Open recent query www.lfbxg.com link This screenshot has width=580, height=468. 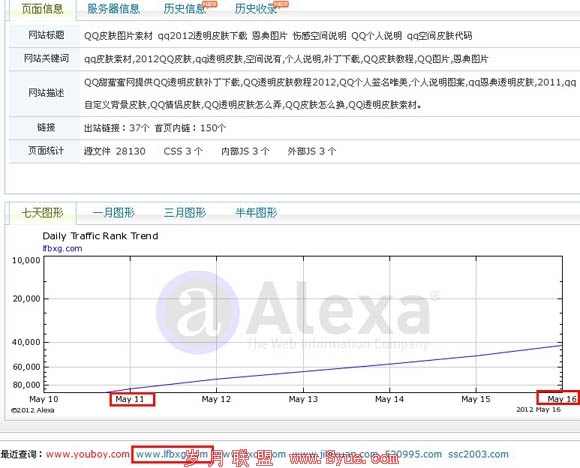point(172,454)
